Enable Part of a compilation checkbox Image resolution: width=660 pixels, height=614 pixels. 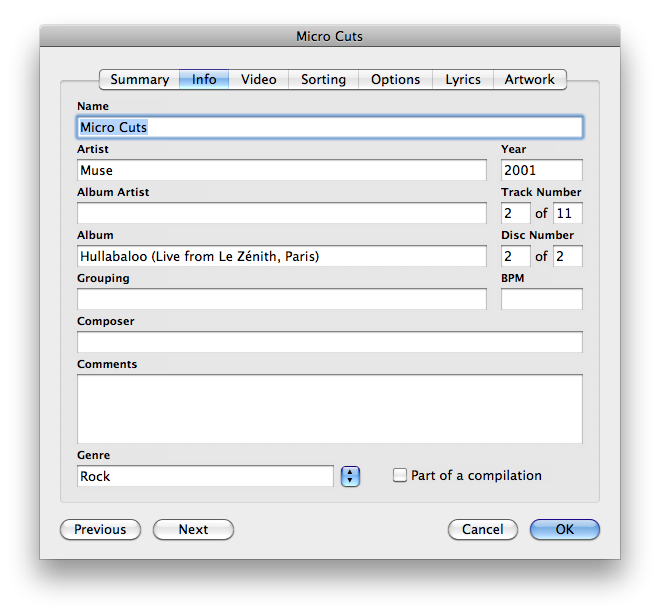pos(399,475)
